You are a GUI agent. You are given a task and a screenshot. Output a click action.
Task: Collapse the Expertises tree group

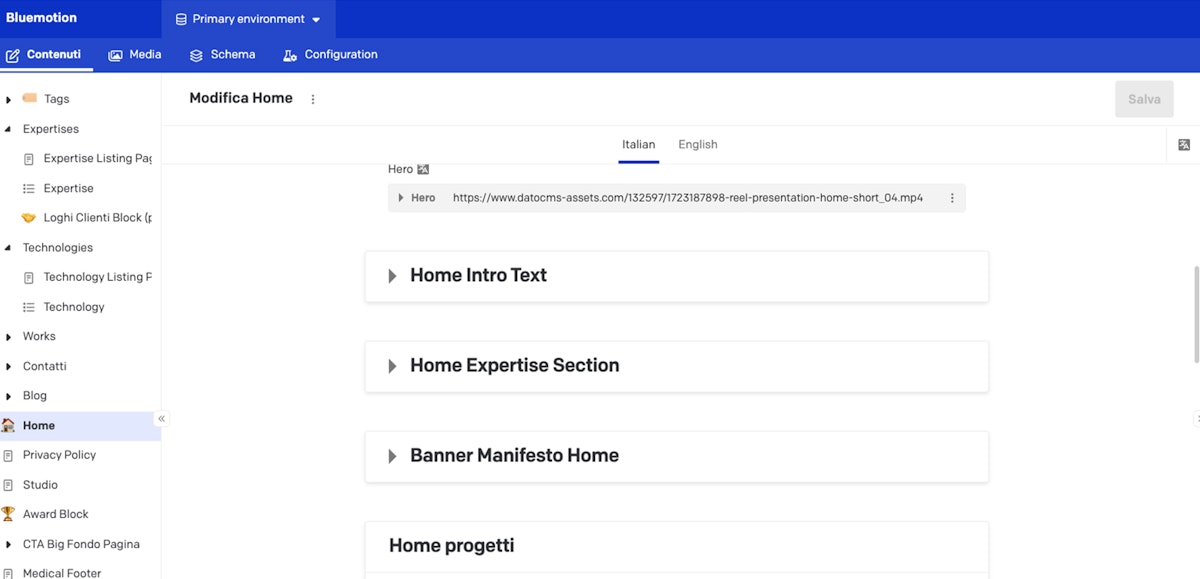coord(9,129)
